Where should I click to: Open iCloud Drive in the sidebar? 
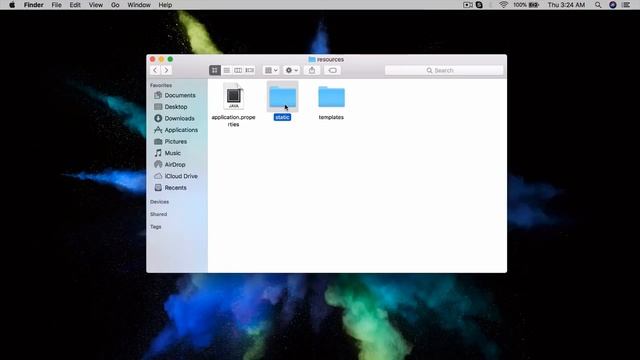176,176
